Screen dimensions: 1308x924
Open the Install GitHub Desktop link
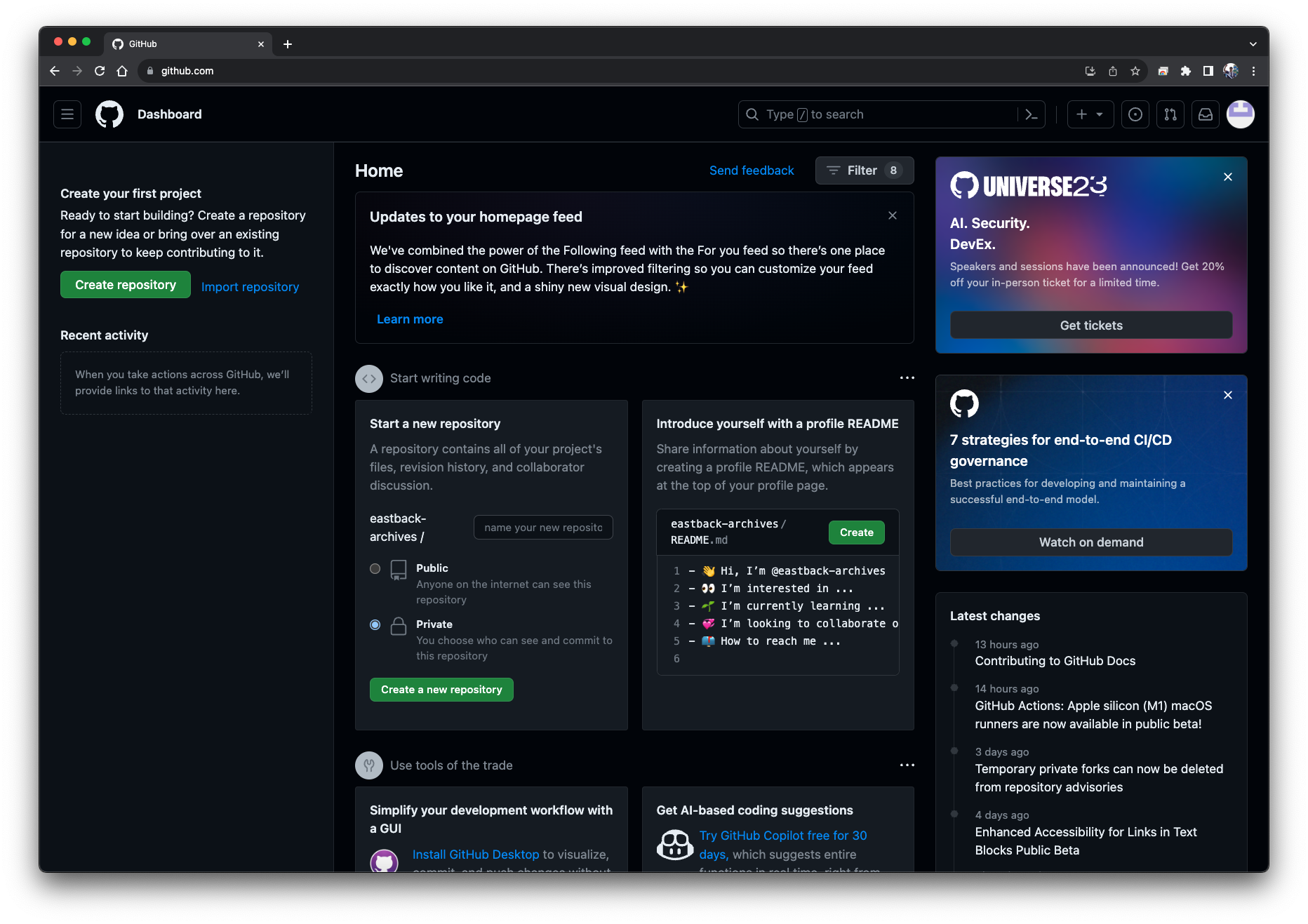point(476,855)
